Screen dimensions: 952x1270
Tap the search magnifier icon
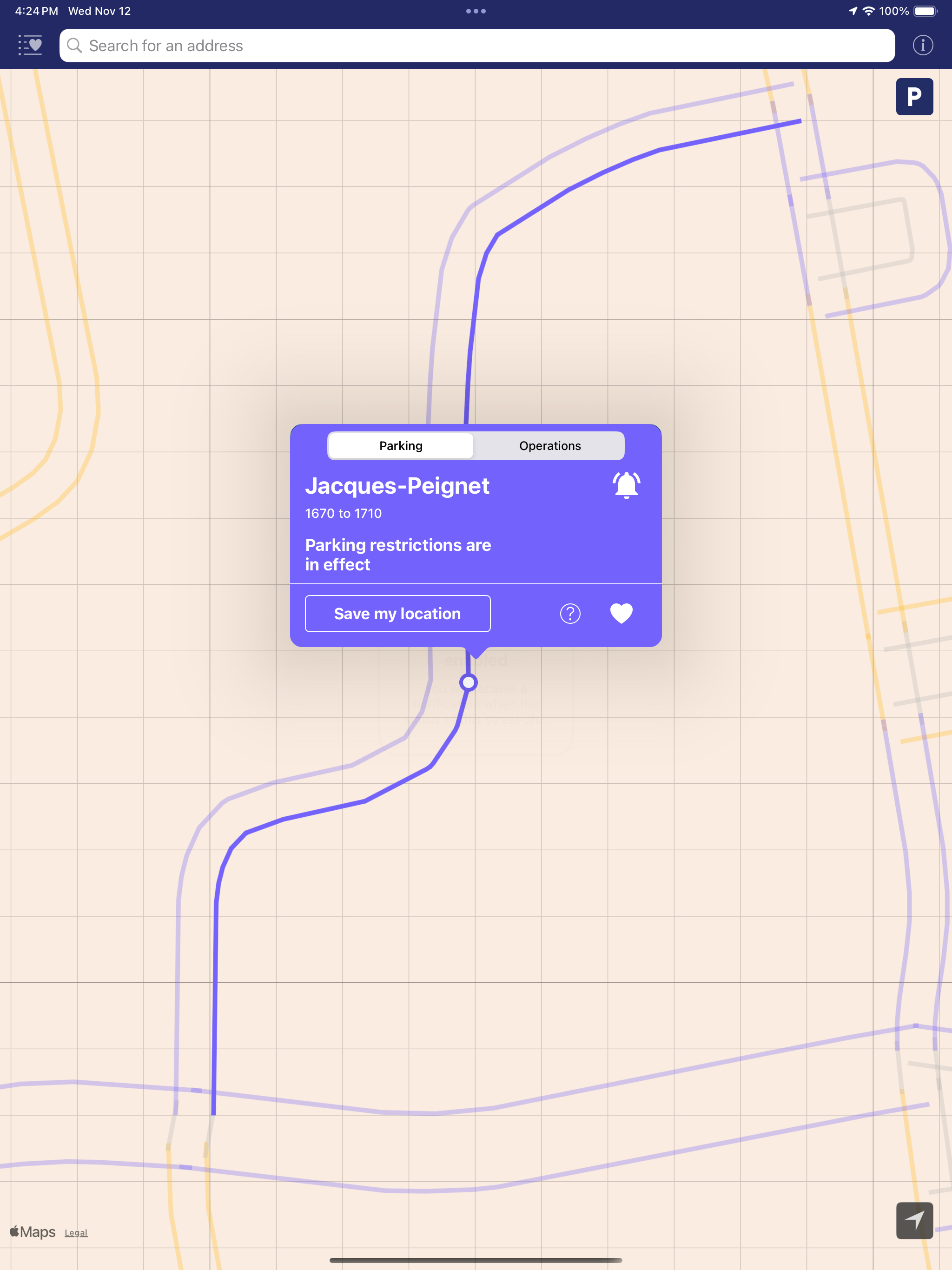[x=75, y=46]
